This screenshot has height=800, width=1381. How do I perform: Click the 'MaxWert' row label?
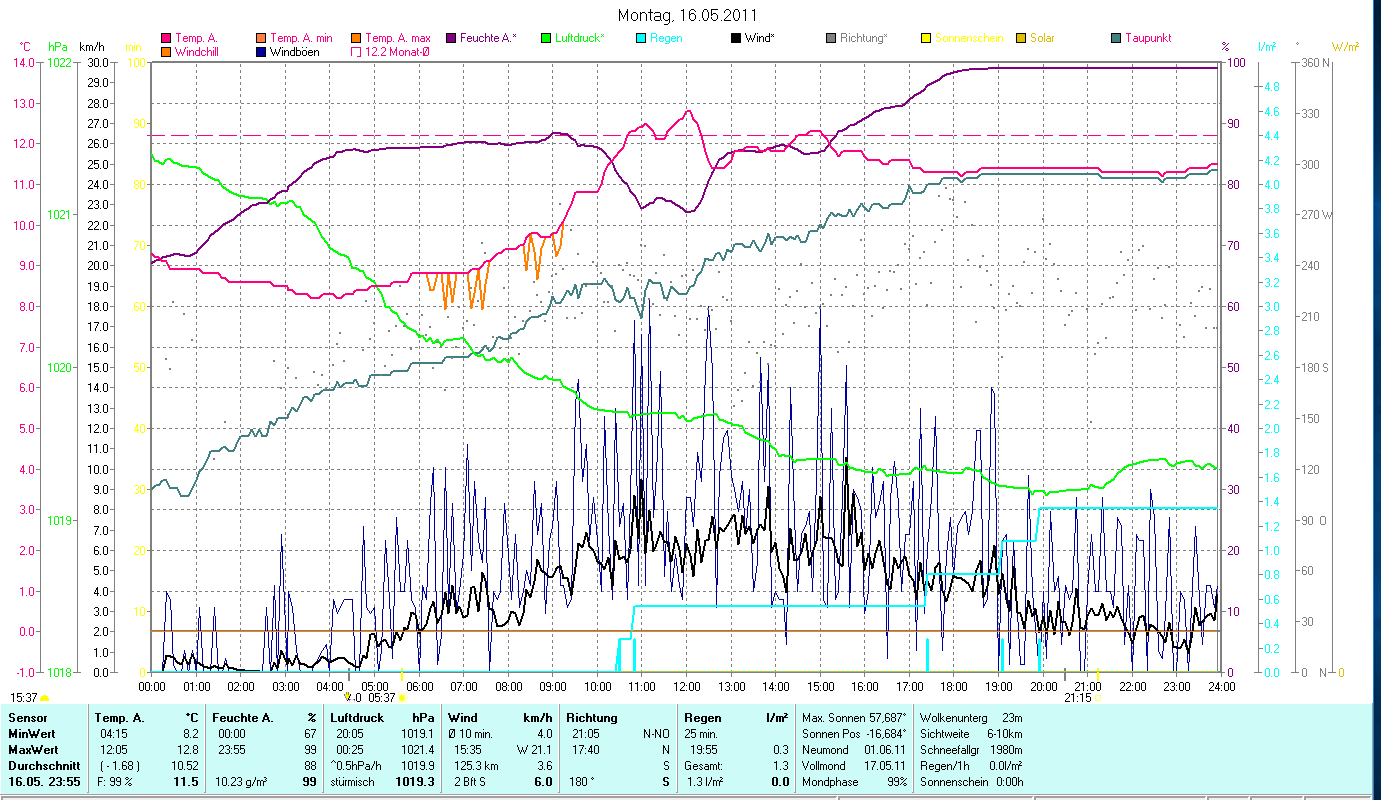point(31,750)
